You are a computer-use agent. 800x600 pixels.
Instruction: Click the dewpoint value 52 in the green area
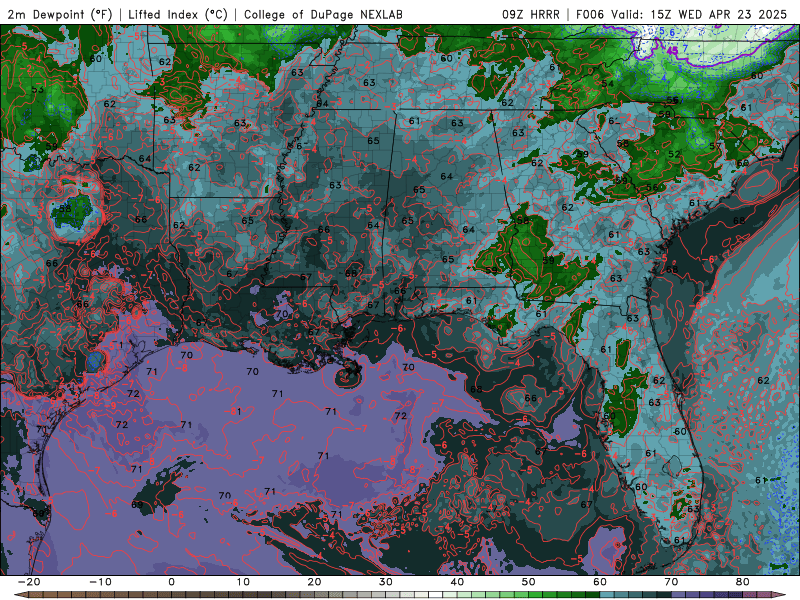[x=674, y=154]
